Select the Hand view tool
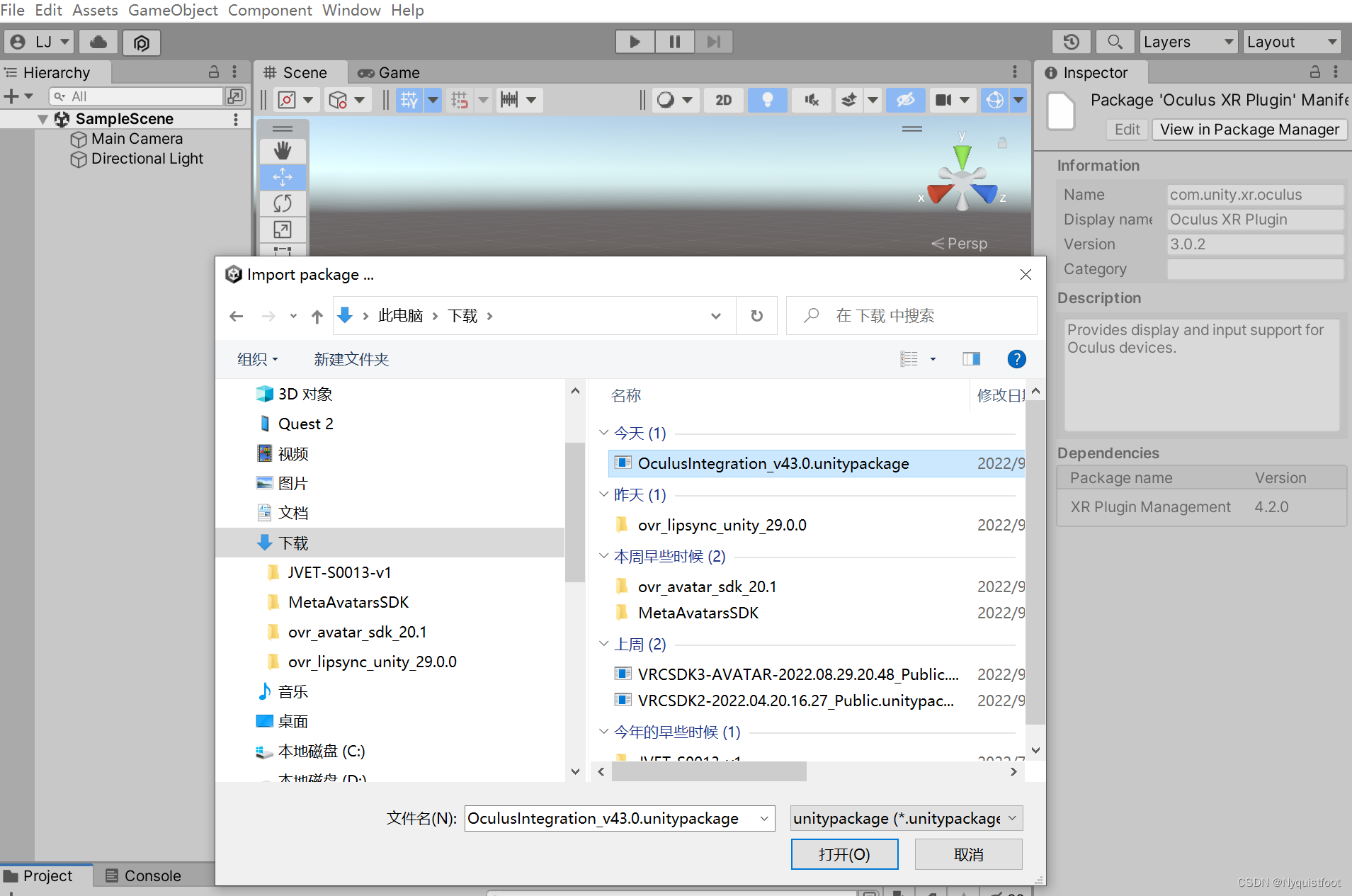Image resolution: width=1352 pixels, height=896 pixels. pyautogui.click(x=283, y=151)
